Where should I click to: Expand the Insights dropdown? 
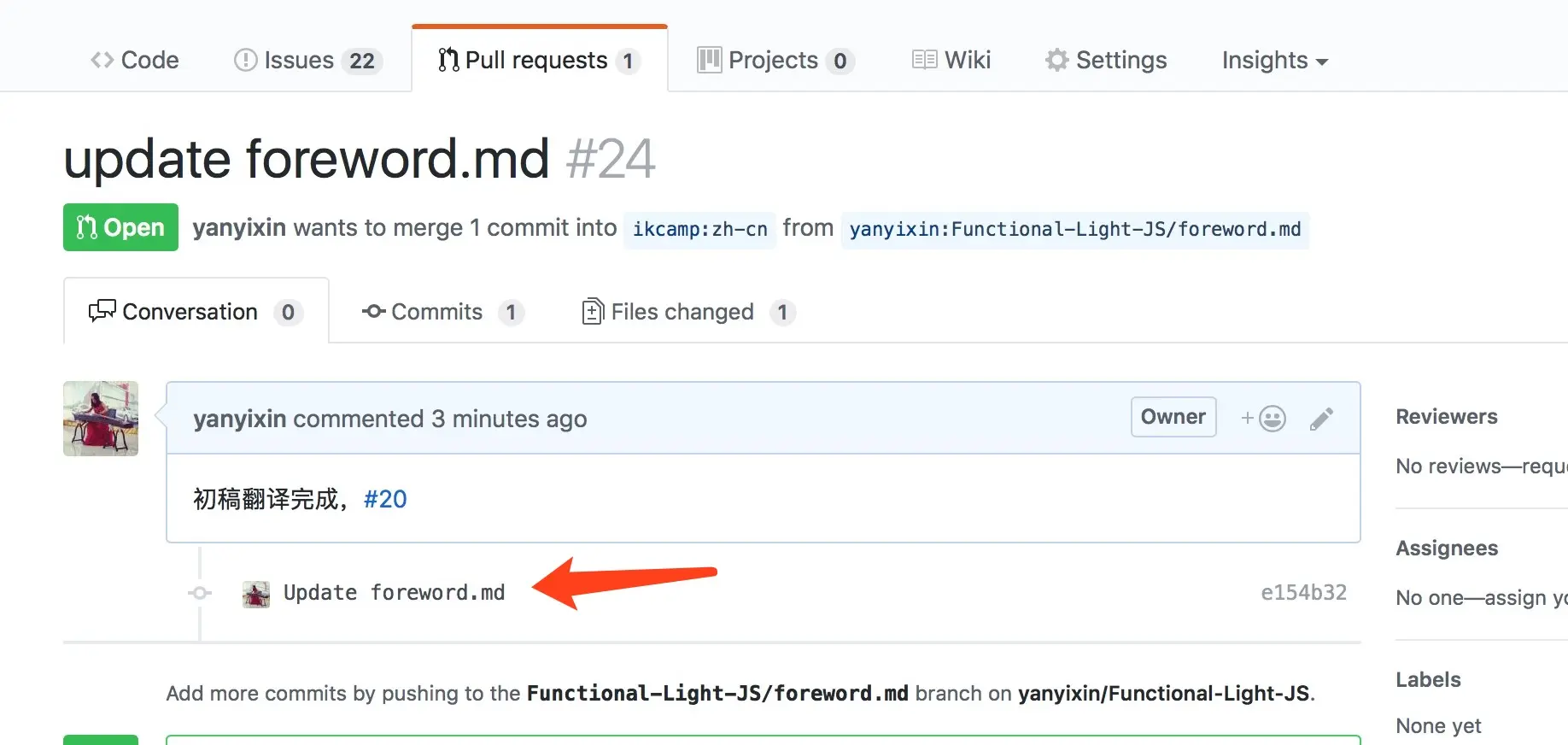point(1275,60)
